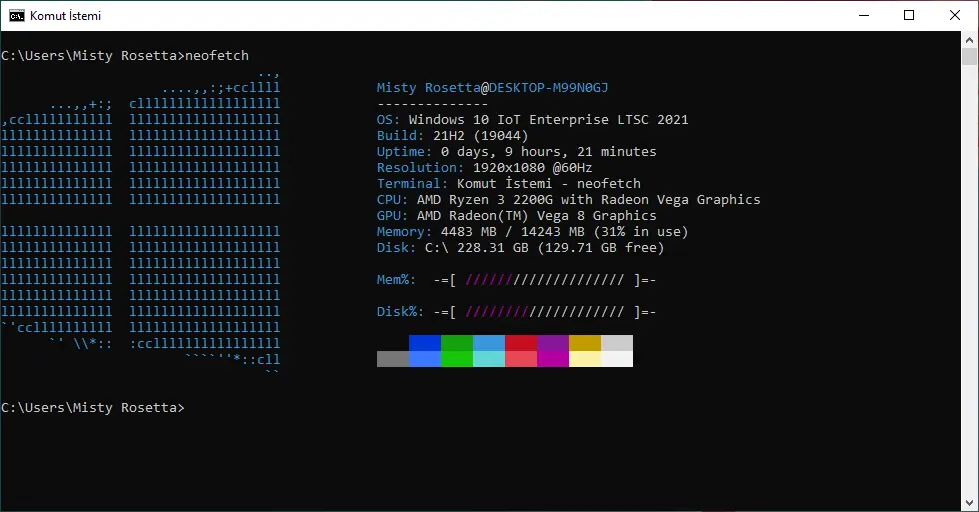Click the 'GPU: AMD Radeon(TM) Vega 8 Graphics' line
Screen dimensions: 979x512
pyautogui.click(x=516, y=216)
